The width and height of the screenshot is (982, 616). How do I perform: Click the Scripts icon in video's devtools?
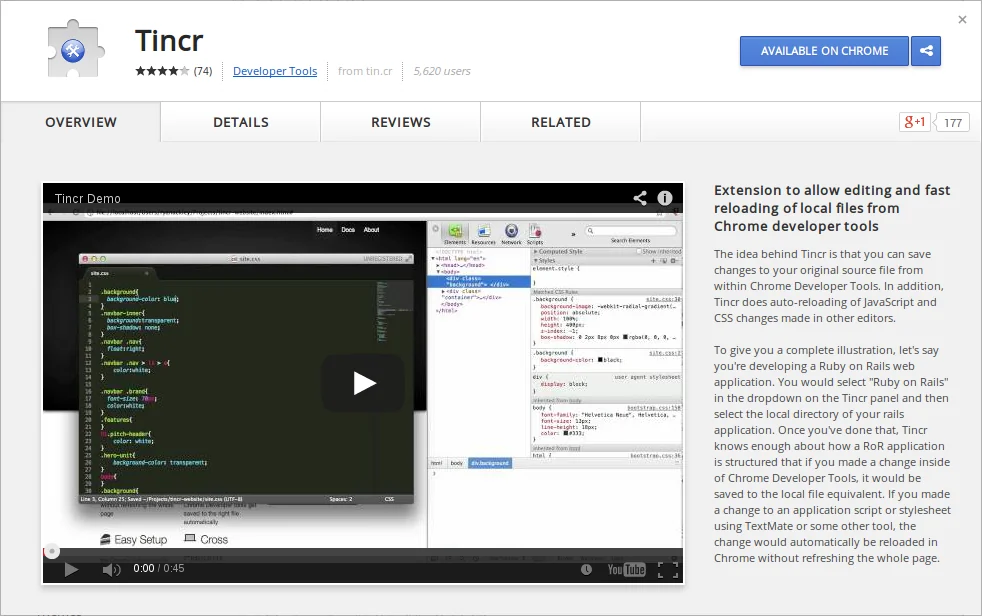click(x=535, y=234)
